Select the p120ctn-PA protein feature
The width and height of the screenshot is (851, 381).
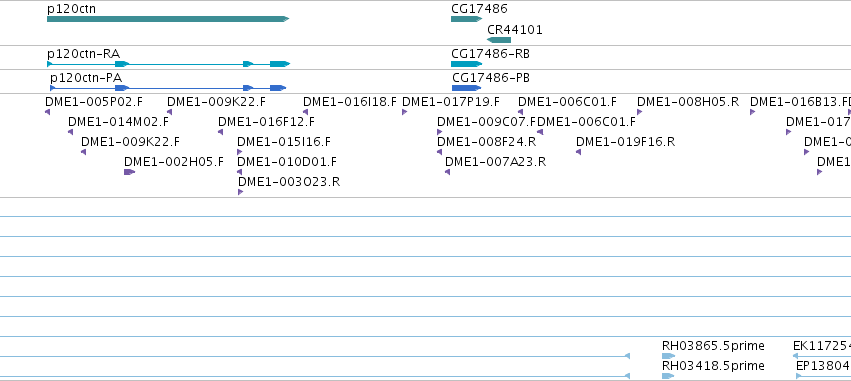[168, 88]
